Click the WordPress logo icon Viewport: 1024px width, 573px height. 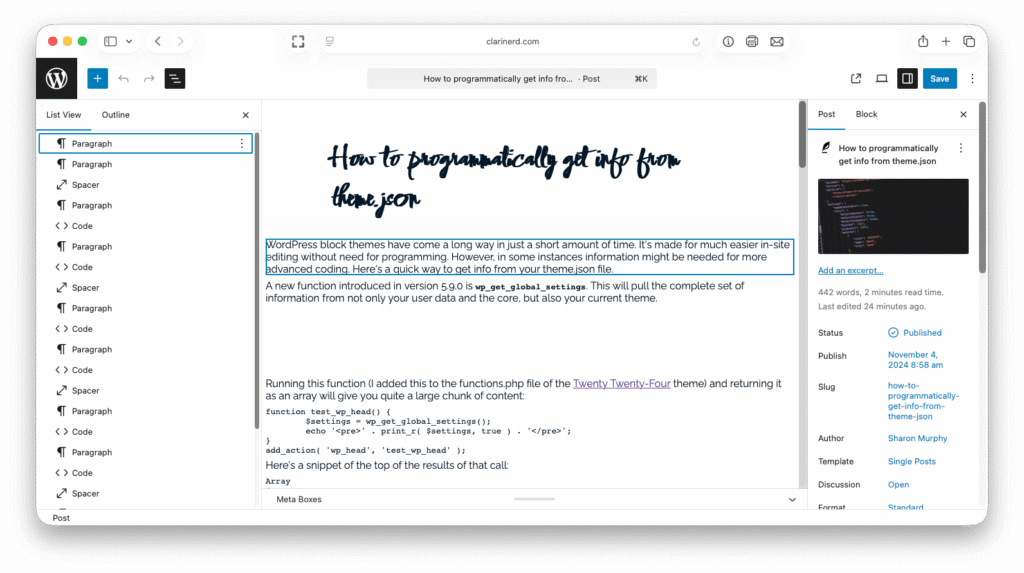[57, 79]
